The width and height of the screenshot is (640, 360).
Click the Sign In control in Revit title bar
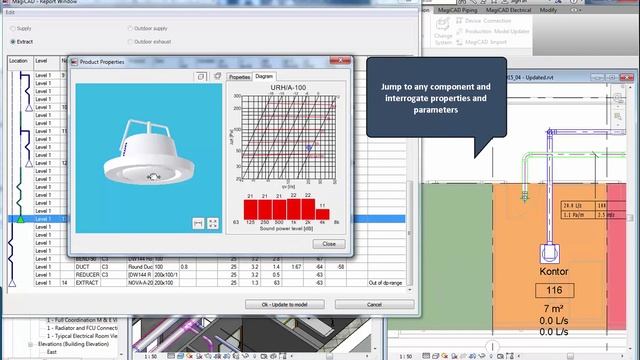[x=518, y=2]
